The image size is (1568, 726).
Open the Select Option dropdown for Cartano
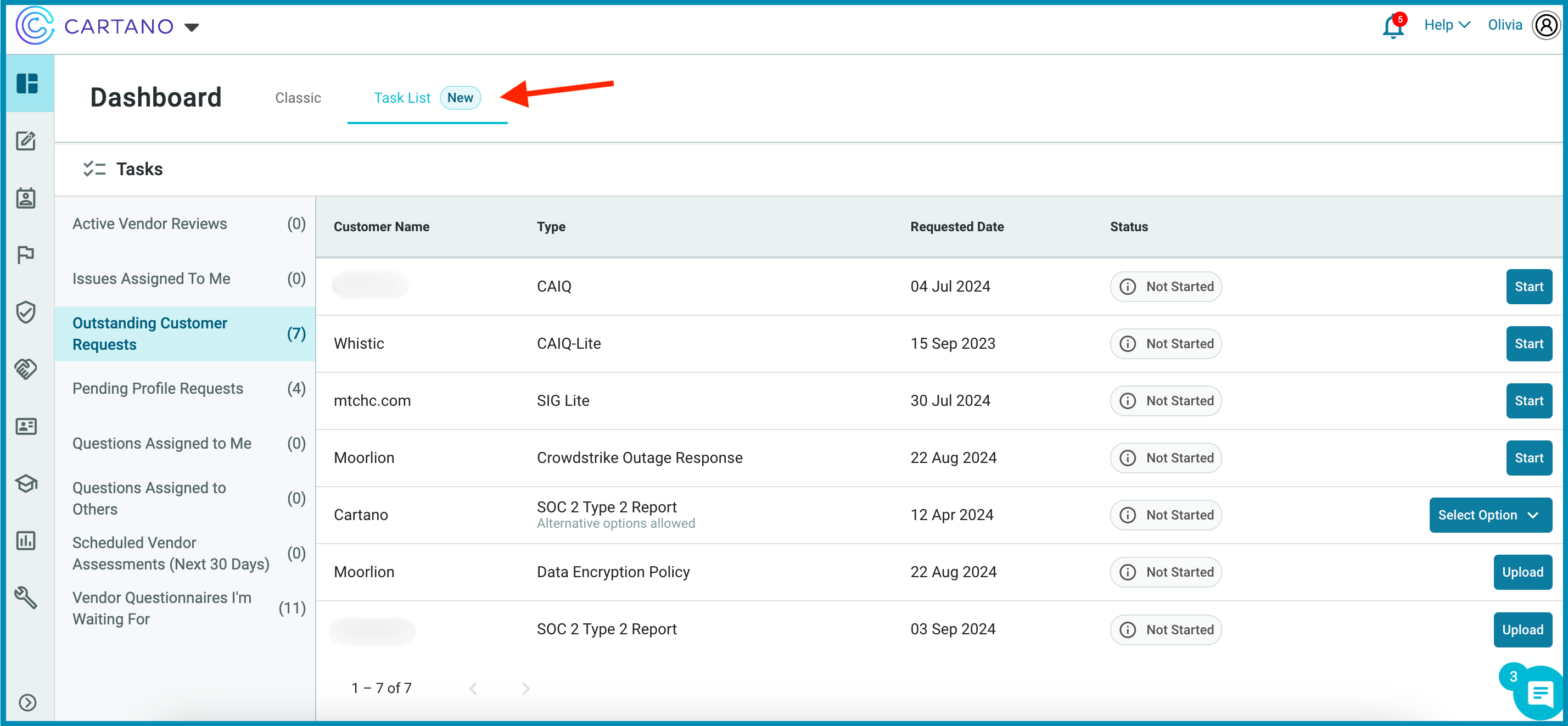point(1490,515)
